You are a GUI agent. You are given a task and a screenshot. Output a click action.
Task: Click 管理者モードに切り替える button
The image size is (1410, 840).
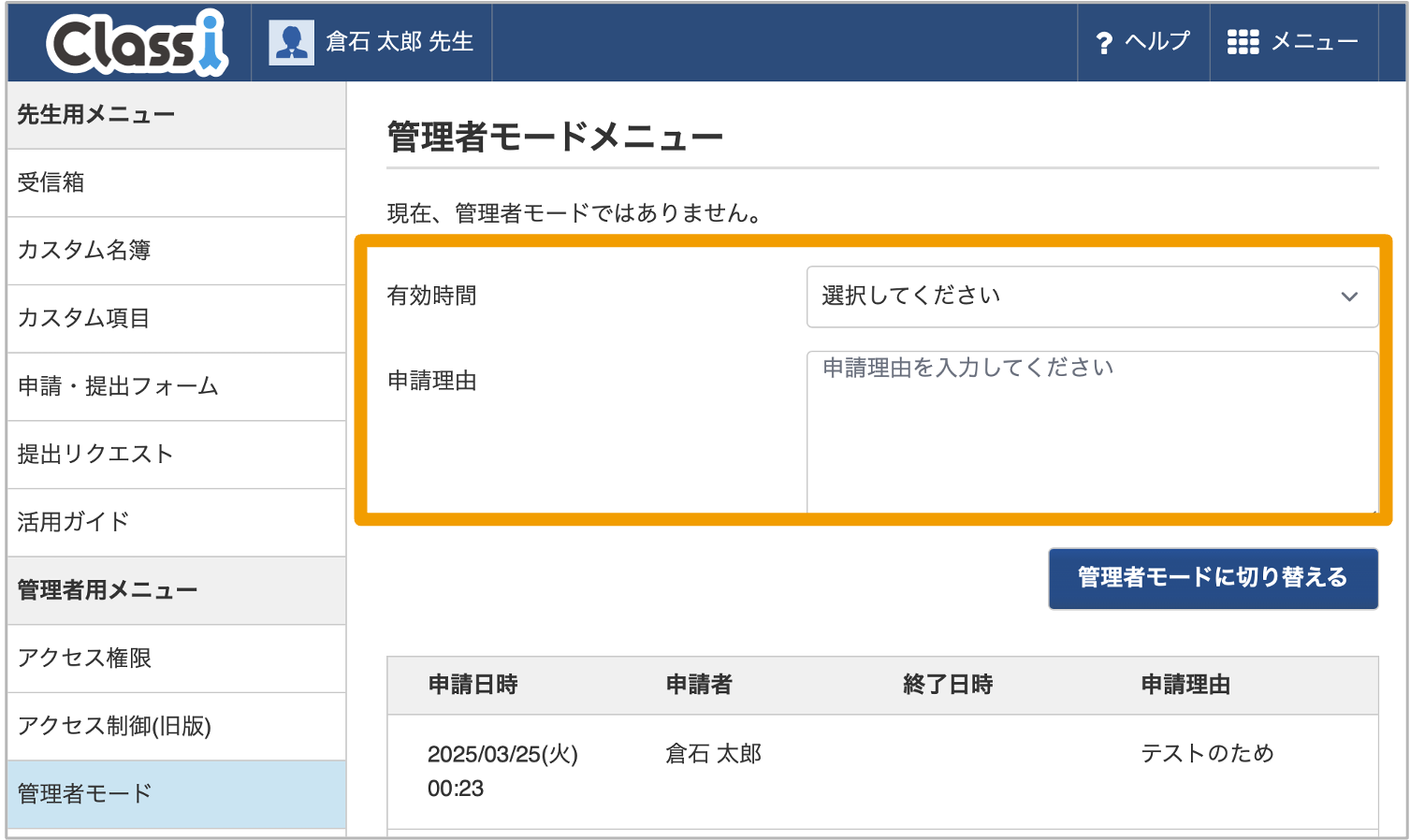click(1213, 578)
